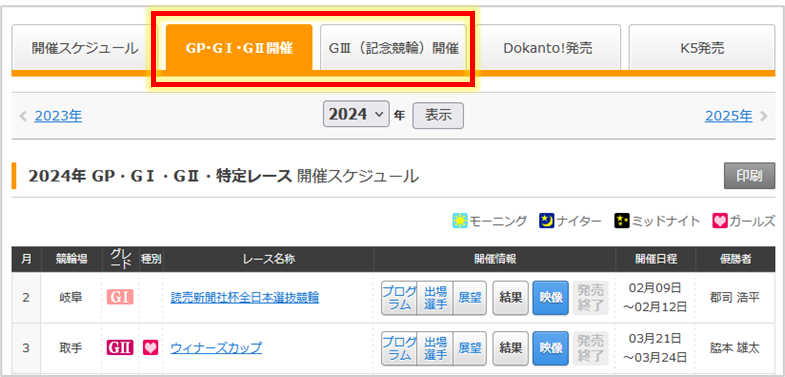Viewport: 785px width, 377px height.
Task: Click the 優勝者 column header
Action: (x=735, y=259)
